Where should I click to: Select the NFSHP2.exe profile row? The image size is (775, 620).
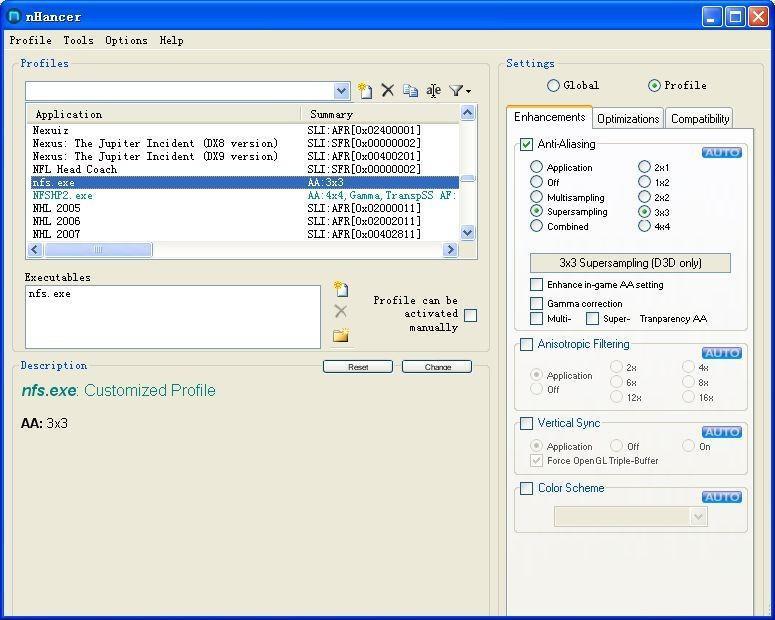245,195
